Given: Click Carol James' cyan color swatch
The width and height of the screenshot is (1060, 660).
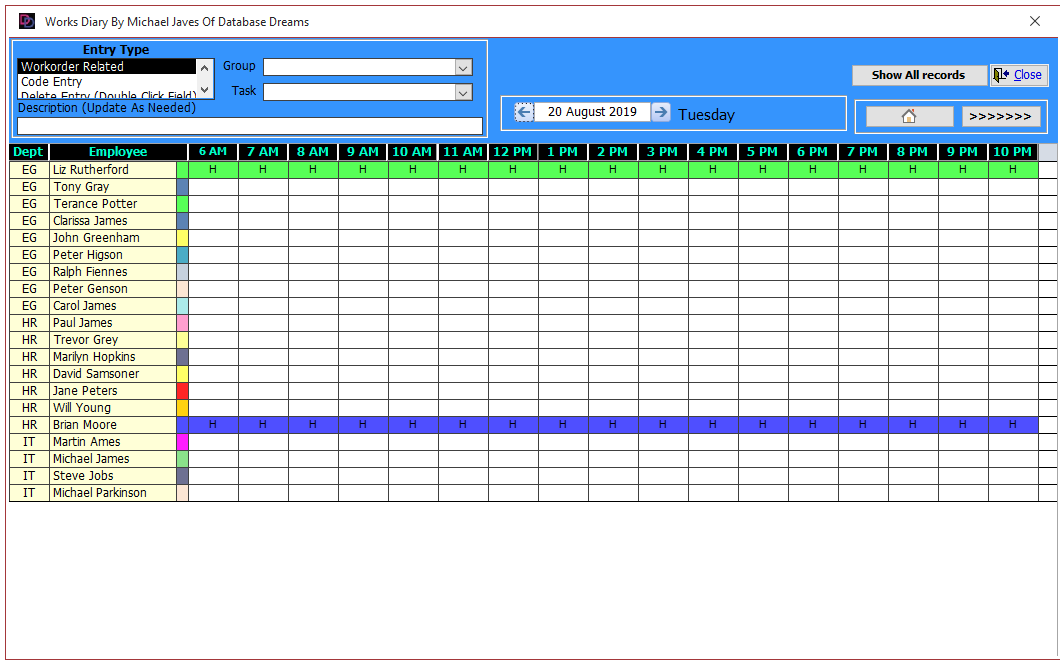Looking at the screenshot, I should pos(183,306).
